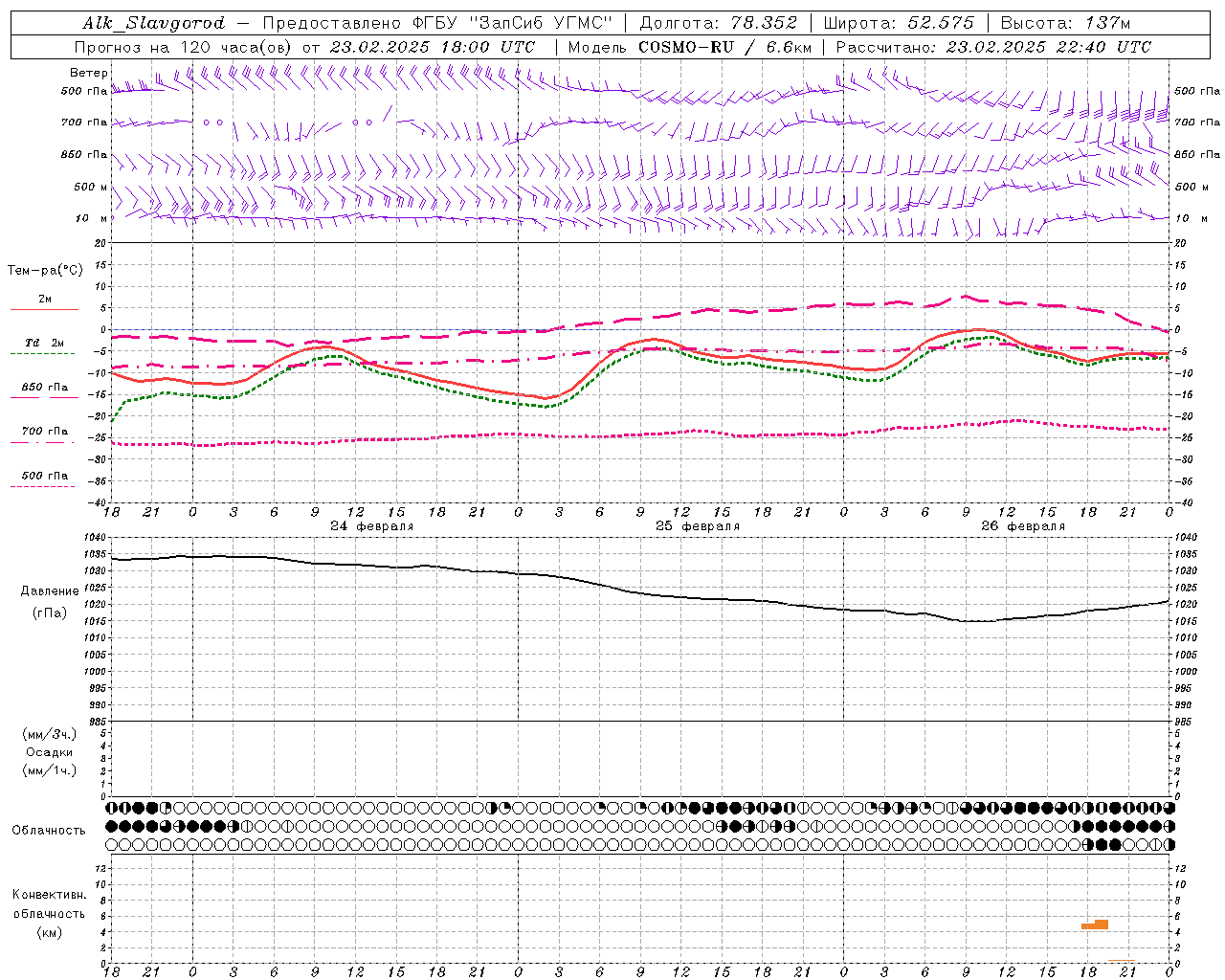Click the orange convective cloud bar

(x=1095, y=924)
